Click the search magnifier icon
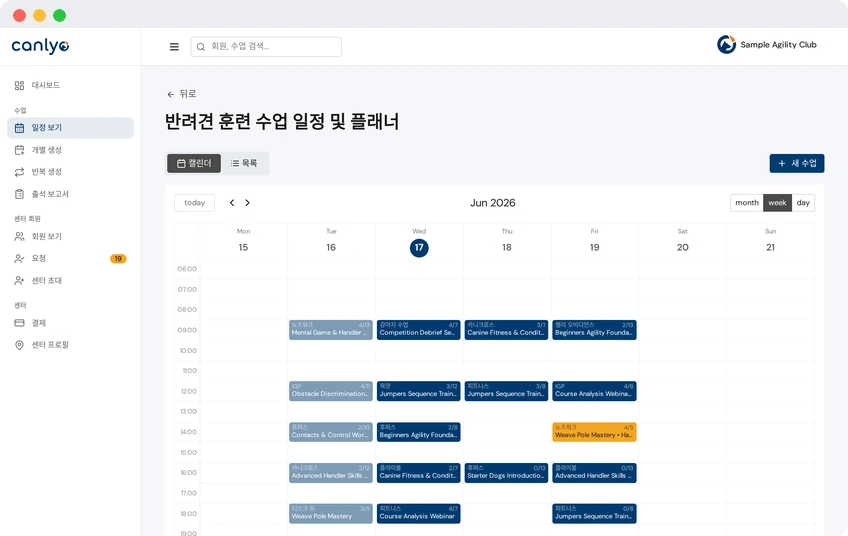The image size is (848, 536). click(201, 47)
